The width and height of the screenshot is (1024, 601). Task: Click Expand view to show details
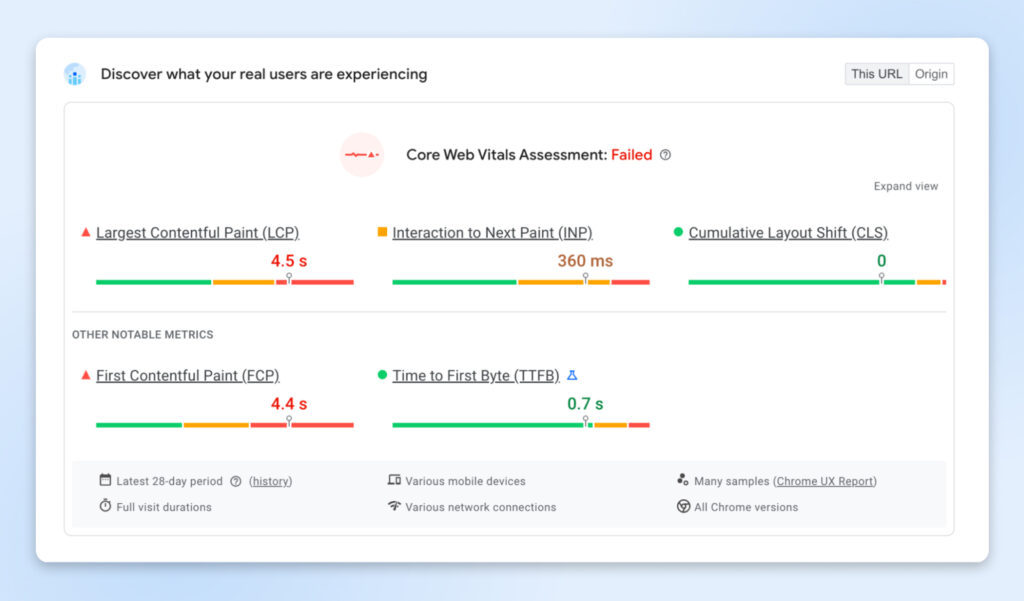coord(905,186)
